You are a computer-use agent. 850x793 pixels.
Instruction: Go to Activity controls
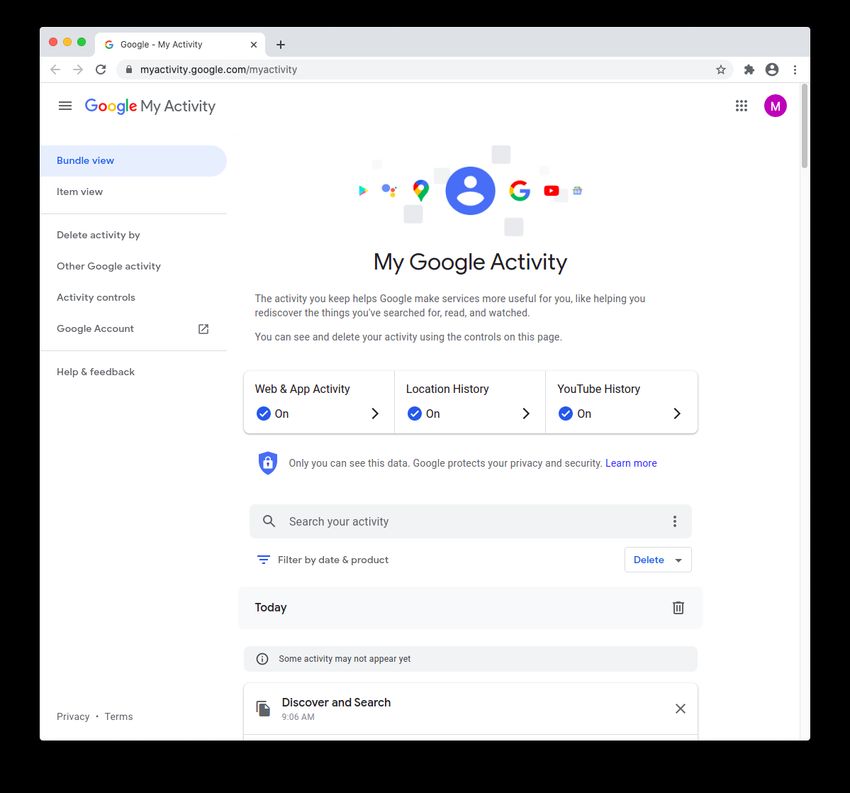(x=96, y=297)
